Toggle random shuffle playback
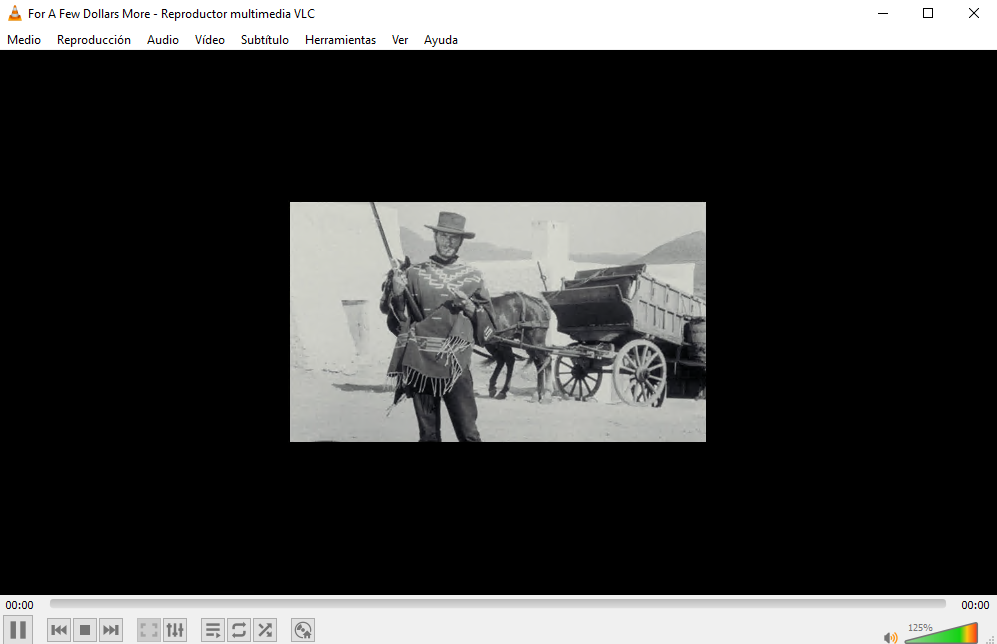 pos(265,630)
